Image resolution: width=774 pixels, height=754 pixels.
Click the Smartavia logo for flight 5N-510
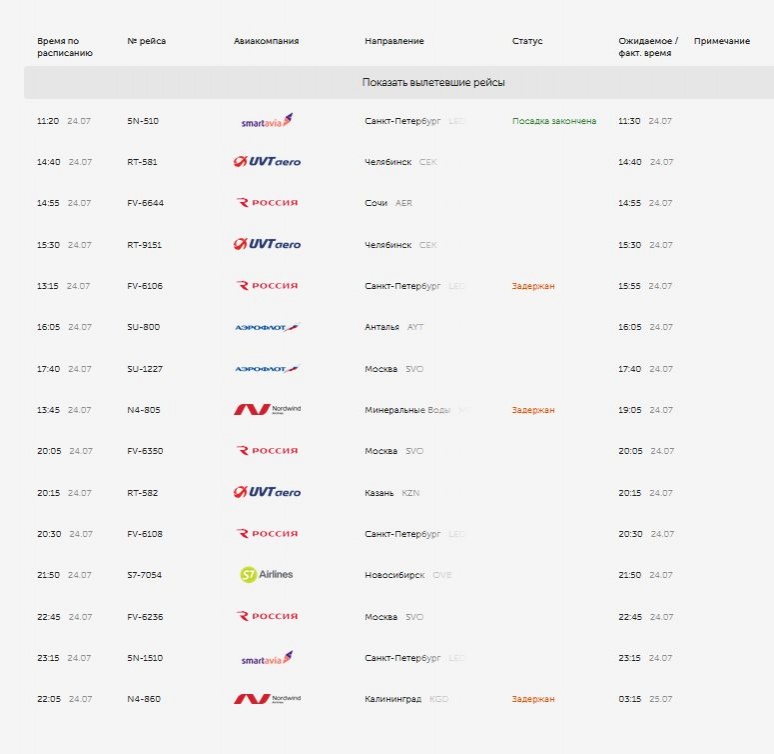coord(267,120)
